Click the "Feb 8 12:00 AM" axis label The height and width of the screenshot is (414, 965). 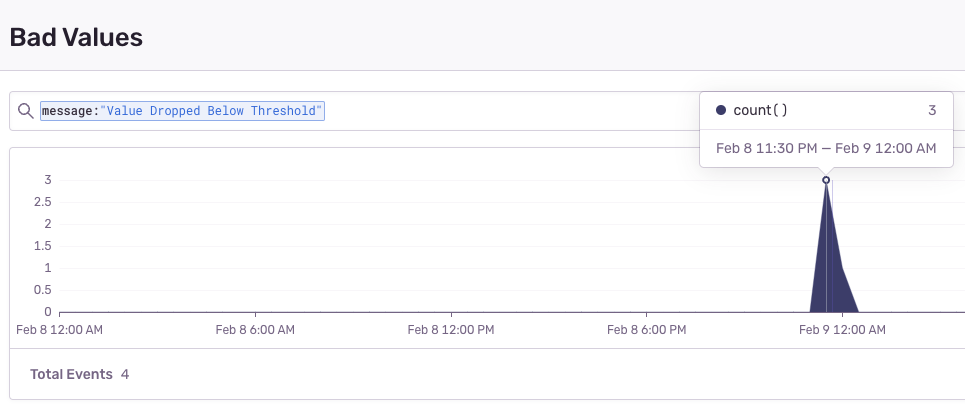[x=60, y=330]
